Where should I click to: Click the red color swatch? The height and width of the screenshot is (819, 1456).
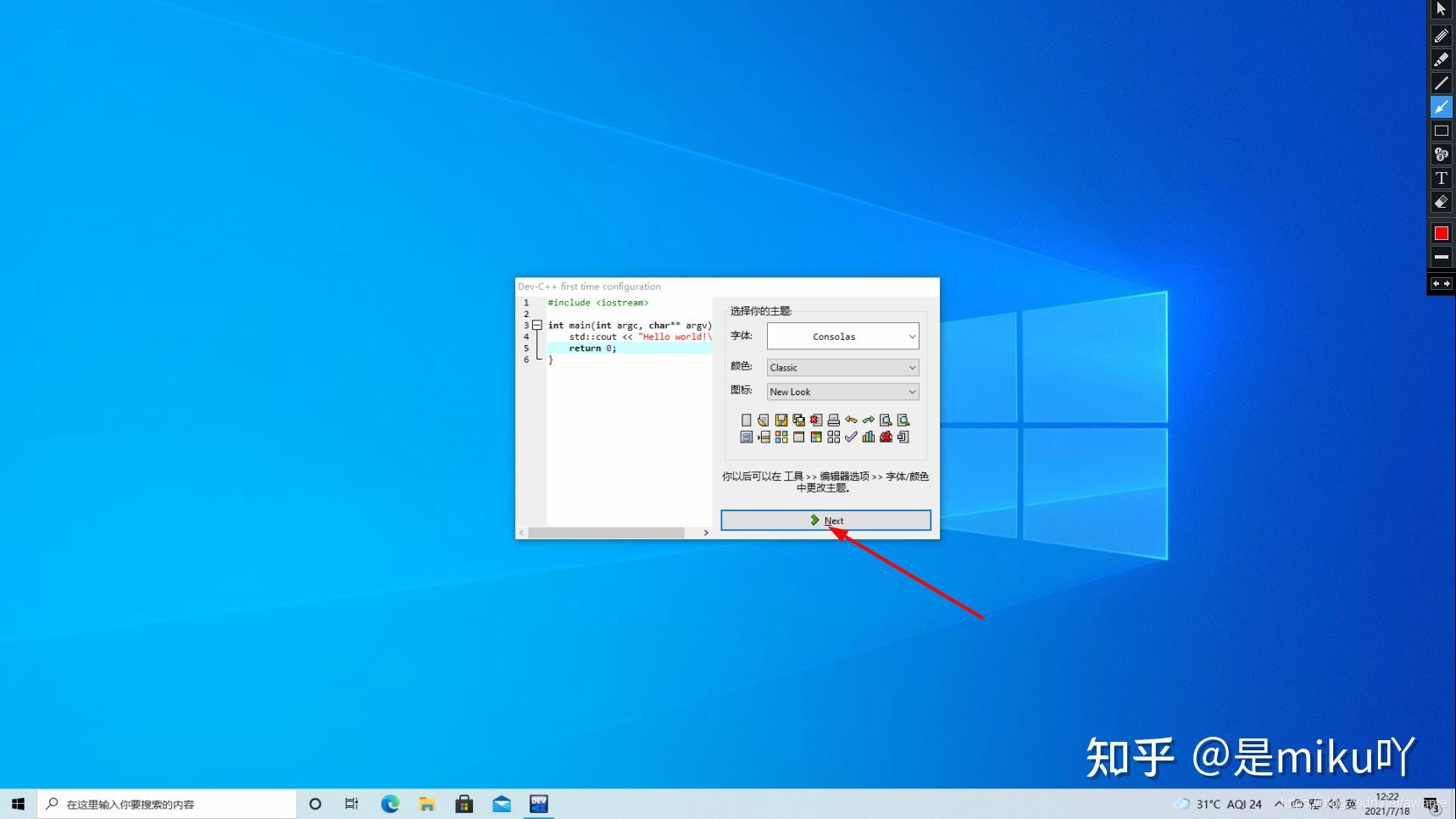point(1442,232)
